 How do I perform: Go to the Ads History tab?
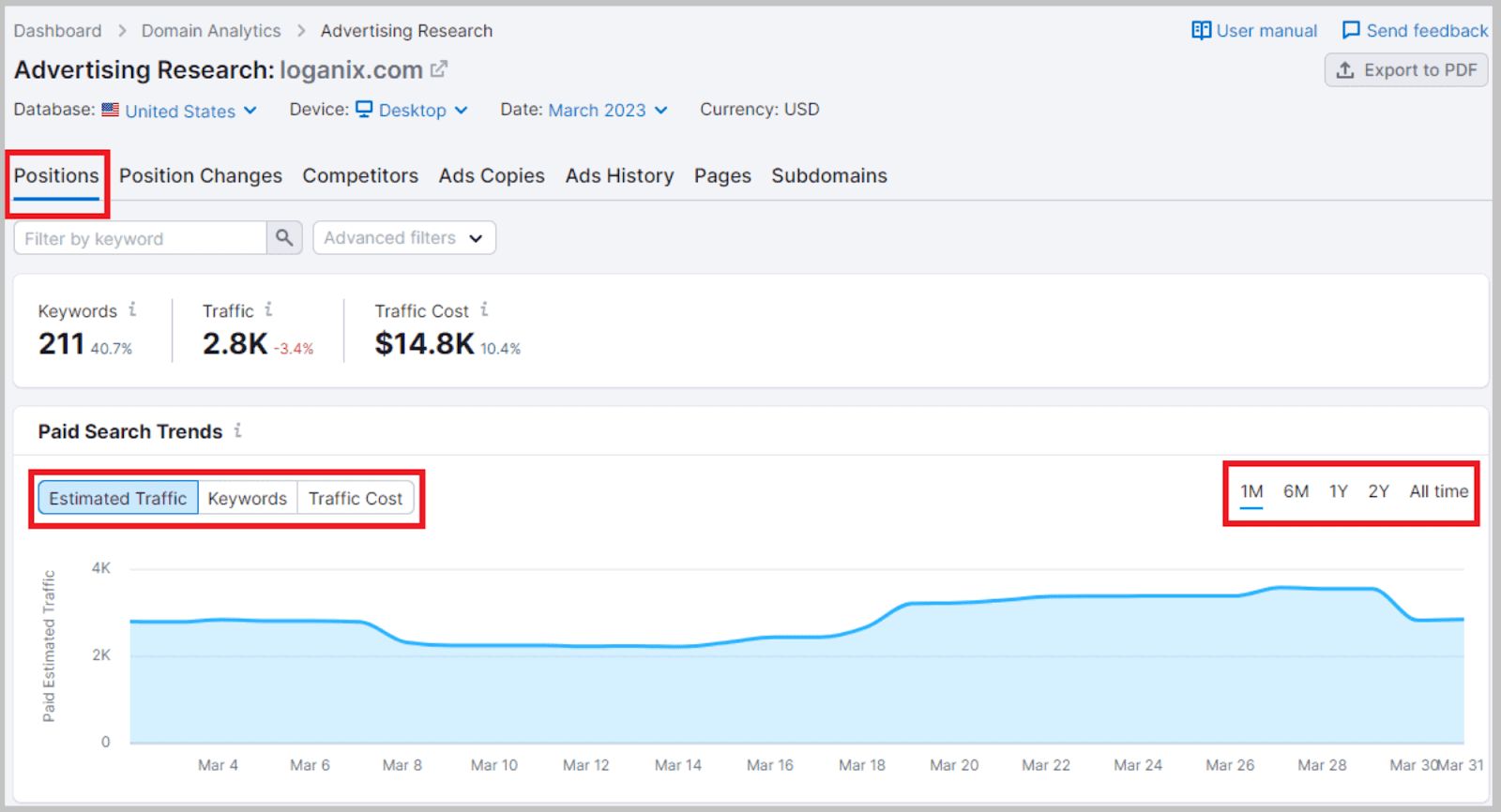point(619,176)
